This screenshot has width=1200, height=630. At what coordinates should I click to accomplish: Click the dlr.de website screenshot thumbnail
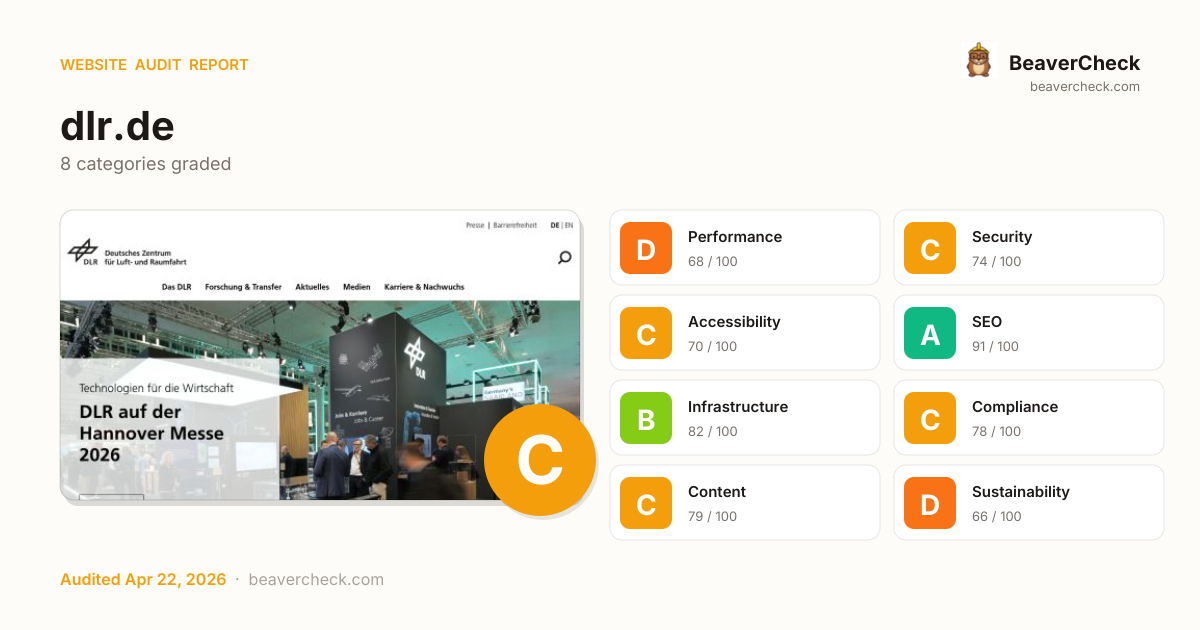point(320,355)
